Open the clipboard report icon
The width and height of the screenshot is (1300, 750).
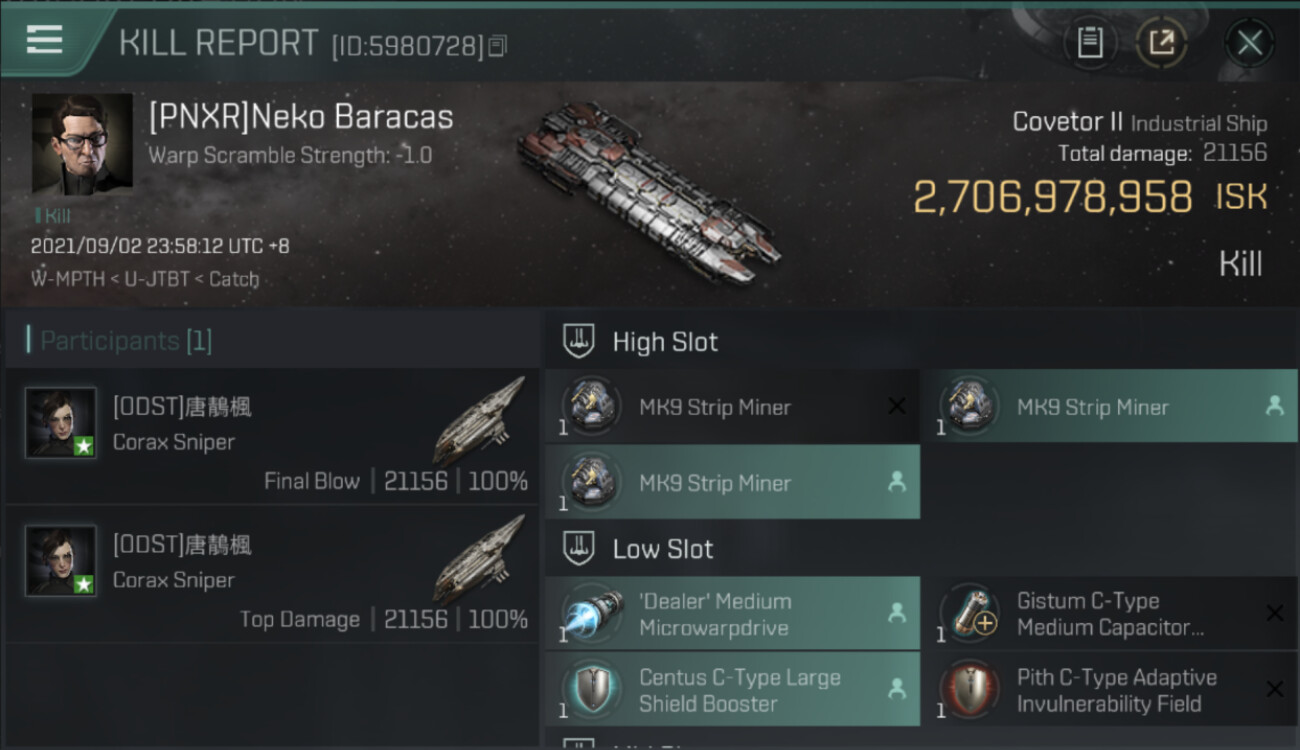1089,42
